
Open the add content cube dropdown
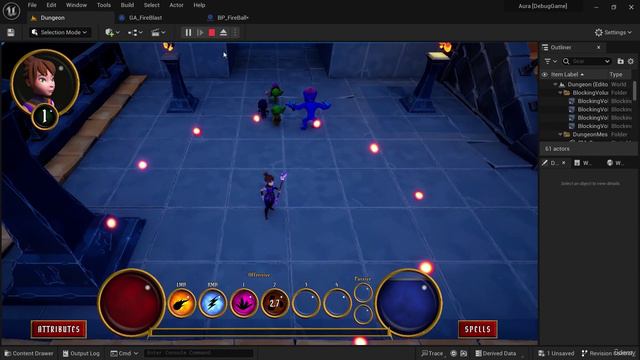pos(112,33)
